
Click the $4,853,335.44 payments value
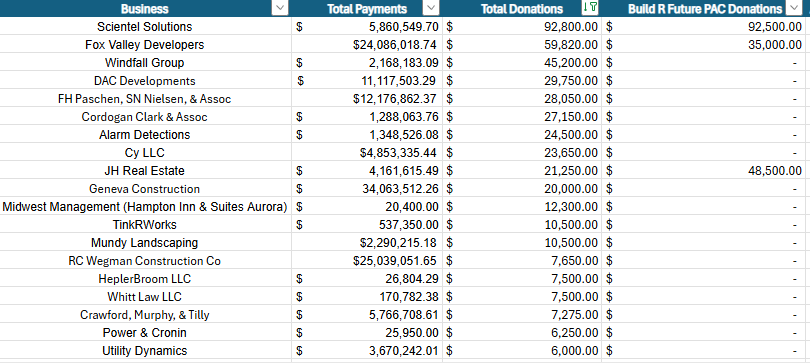coord(398,153)
